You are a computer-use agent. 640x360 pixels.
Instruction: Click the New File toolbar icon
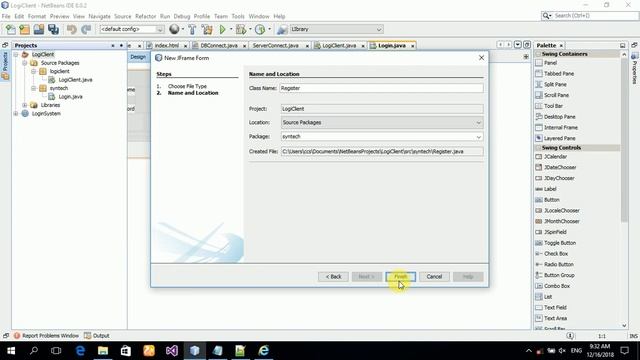pyautogui.click(x=11, y=29)
